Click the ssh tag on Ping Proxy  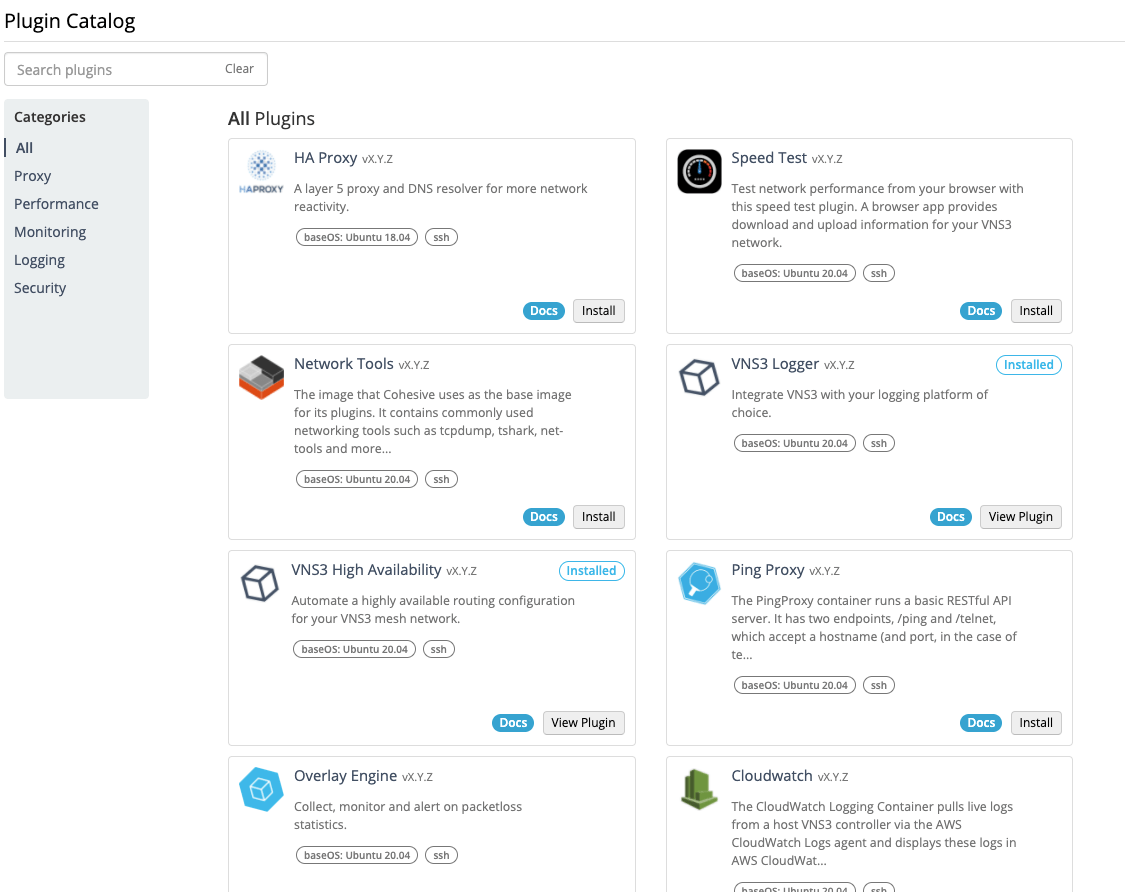click(x=879, y=685)
